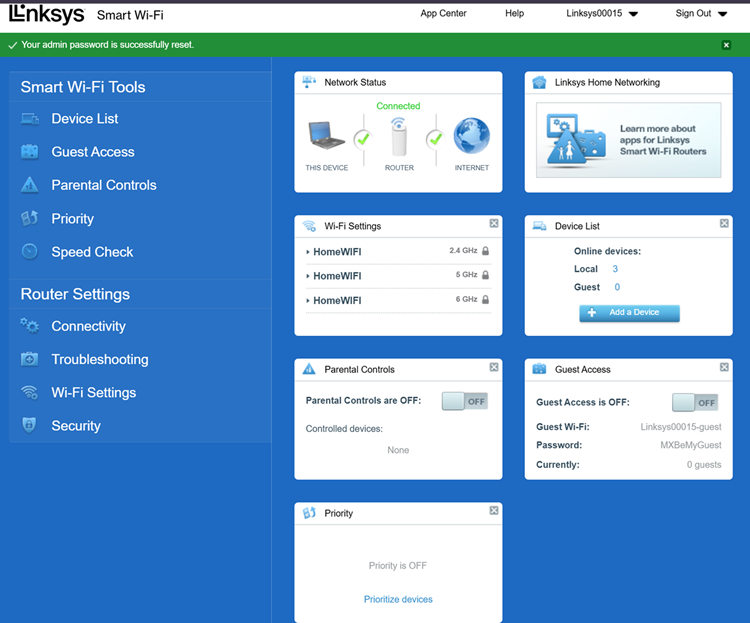
Task: Click the Priority text in sidebar
Action: tap(73, 219)
